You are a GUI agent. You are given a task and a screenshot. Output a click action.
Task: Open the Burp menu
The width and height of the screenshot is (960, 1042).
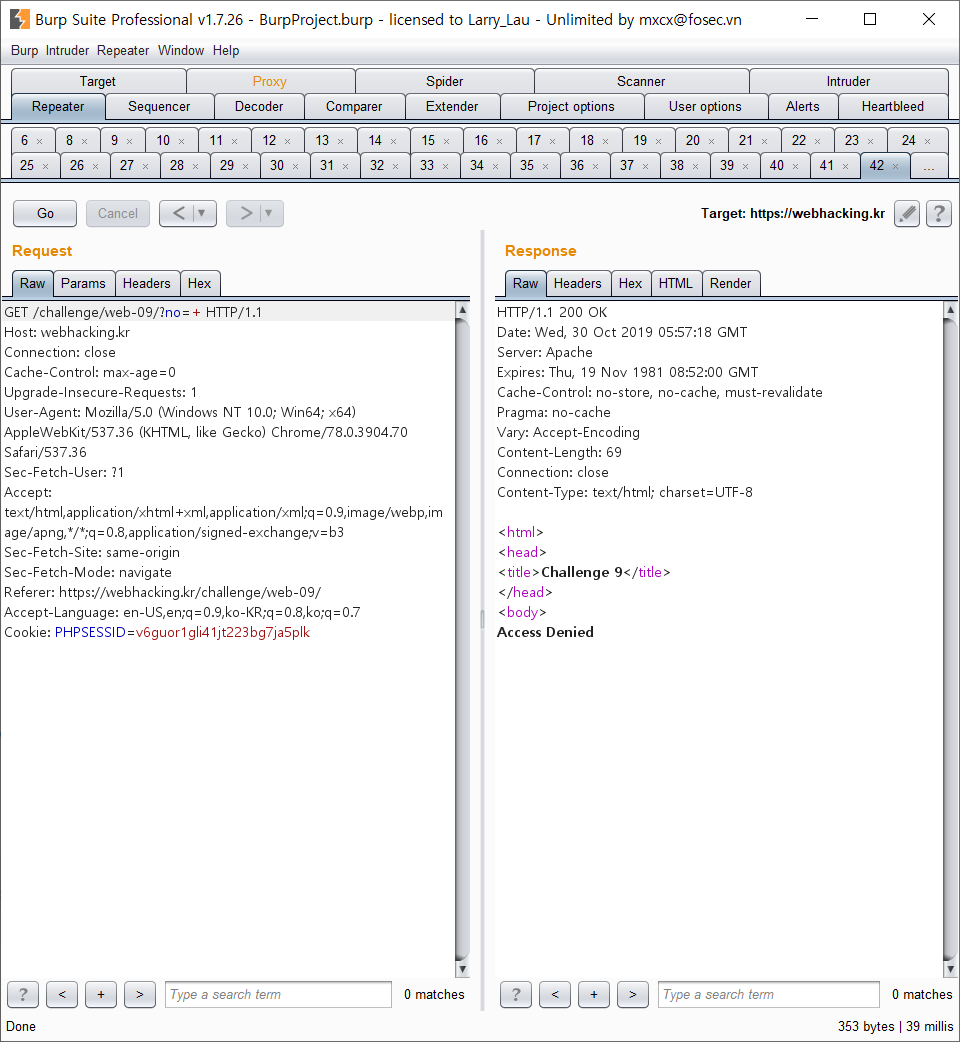(25, 51)
